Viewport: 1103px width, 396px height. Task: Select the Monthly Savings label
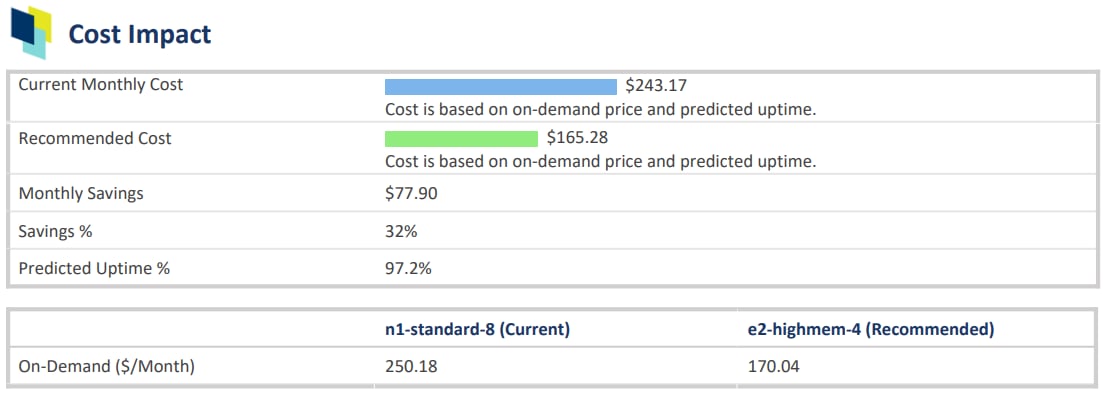pyautogui.click(x=81, y=193)
